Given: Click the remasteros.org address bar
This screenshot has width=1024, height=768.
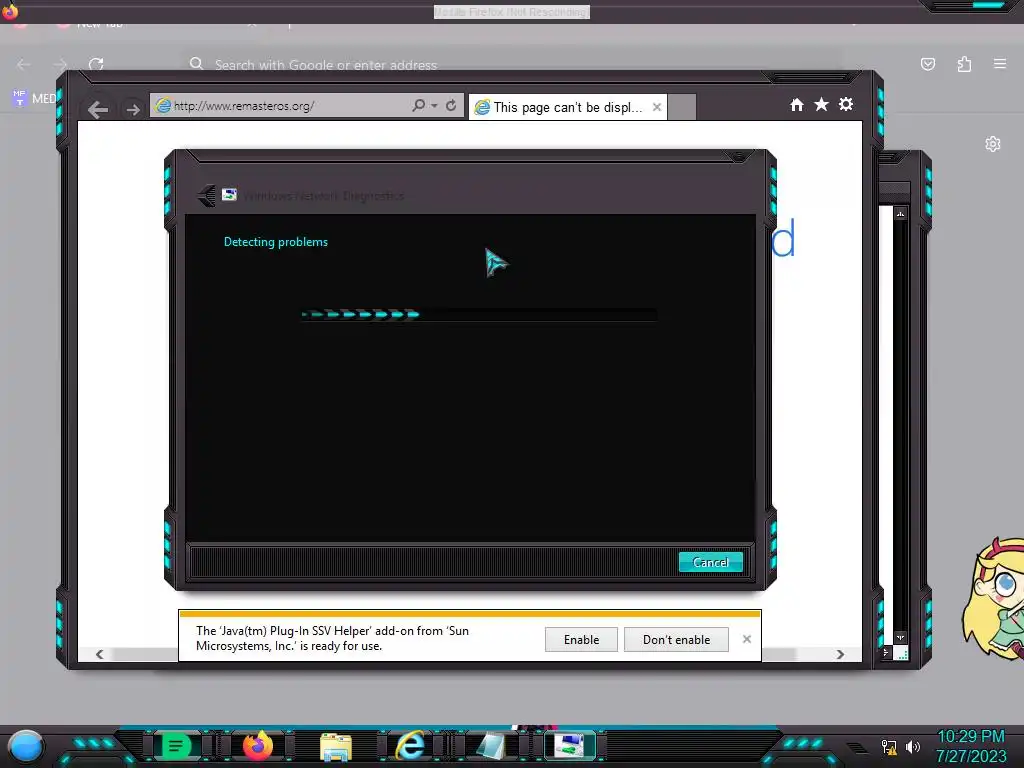Looking at the screenshot, I should 281,106.
